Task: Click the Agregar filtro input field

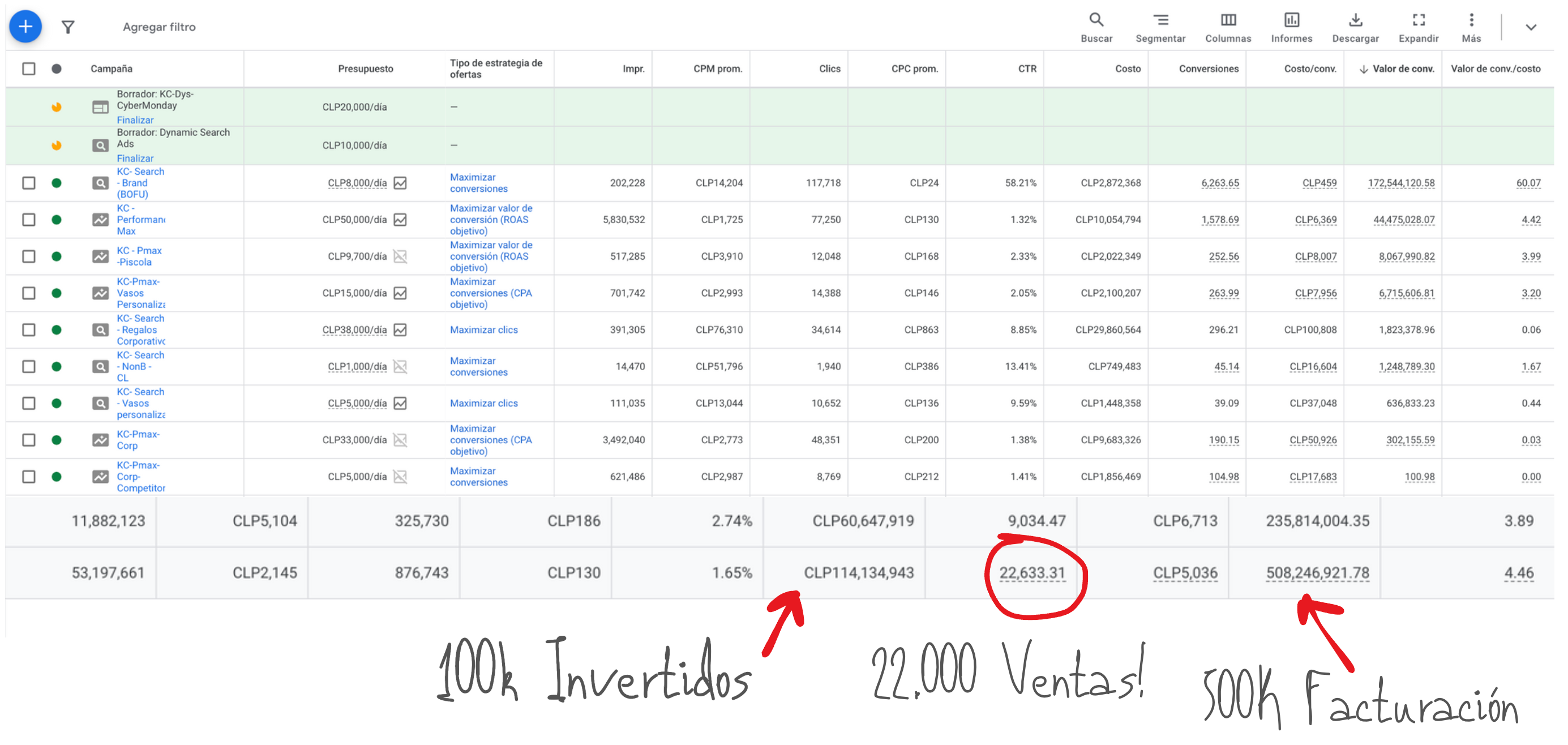Action: pos(160,27)
